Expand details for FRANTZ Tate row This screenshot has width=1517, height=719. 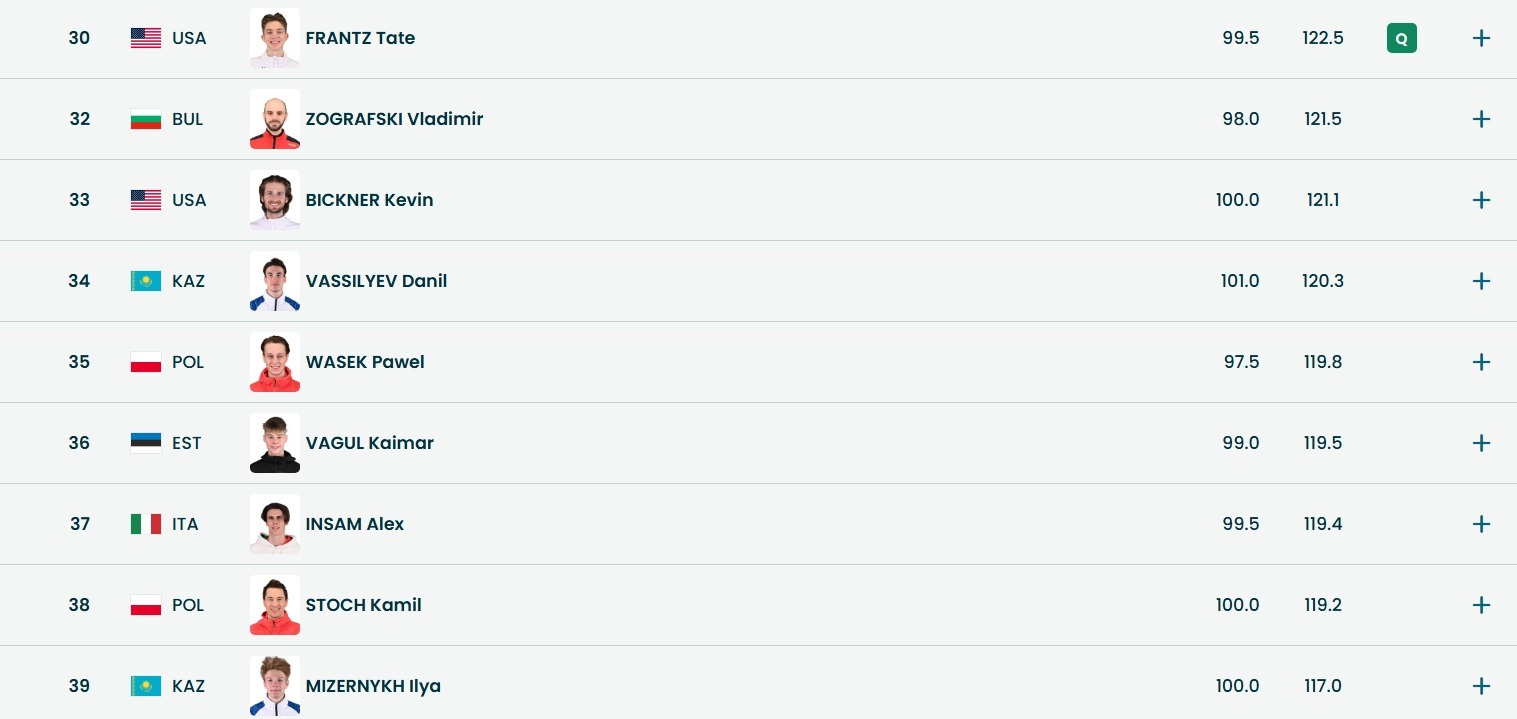pyautogui.click(x=1481, y=38)
